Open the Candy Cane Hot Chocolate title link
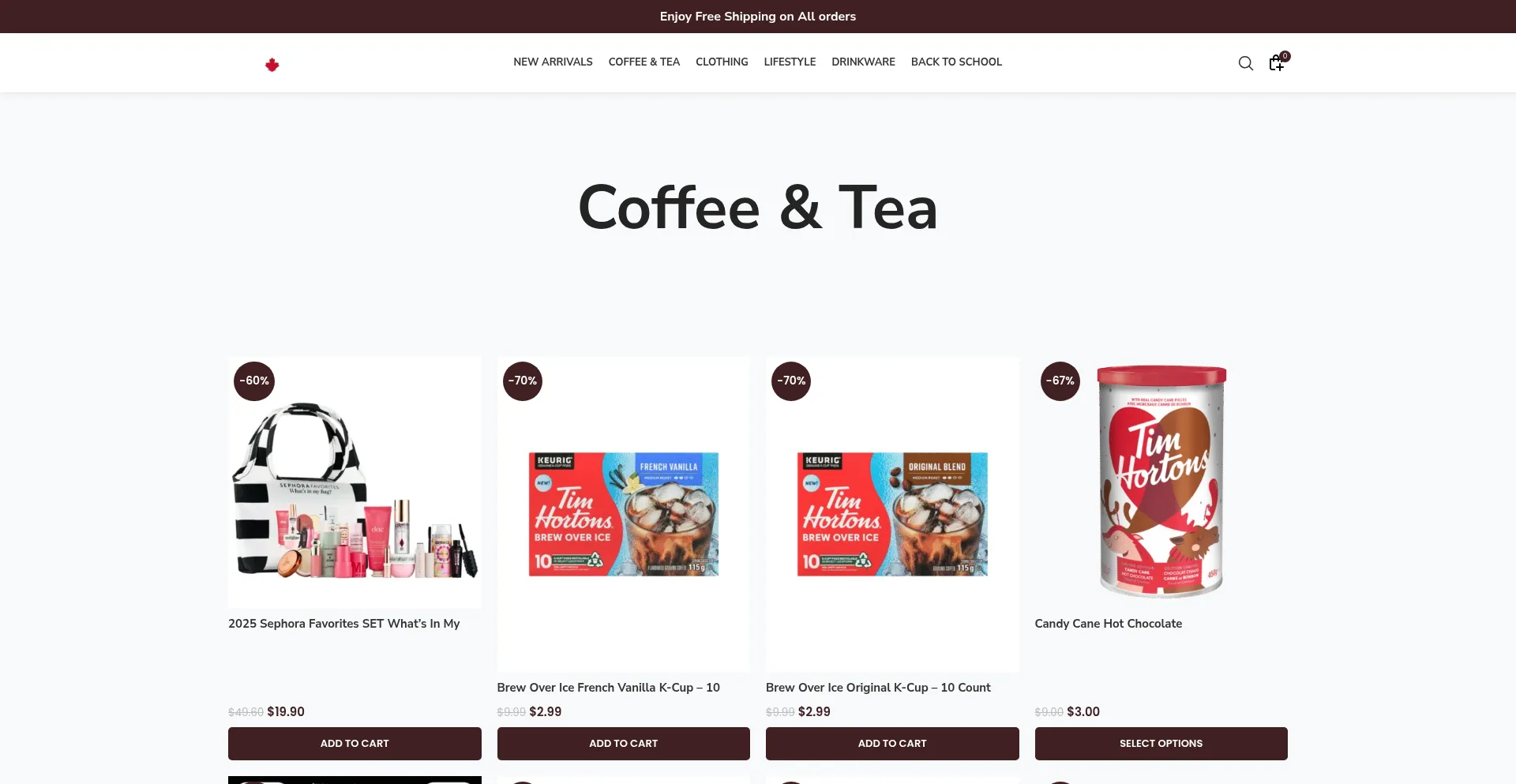This screenshot has width=1516, height=784. (1109, 624)
